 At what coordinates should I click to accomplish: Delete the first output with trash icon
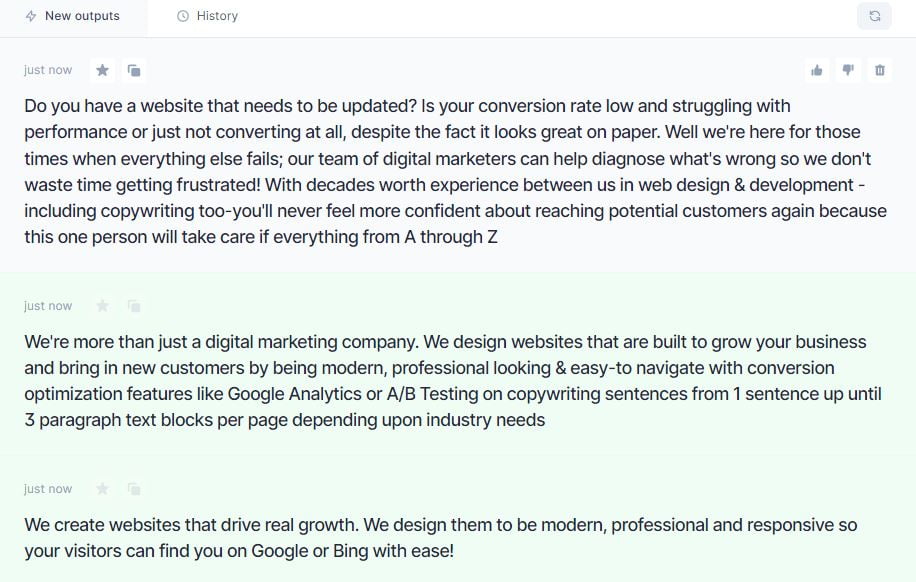pyautogui.click(x=880, y=70)
